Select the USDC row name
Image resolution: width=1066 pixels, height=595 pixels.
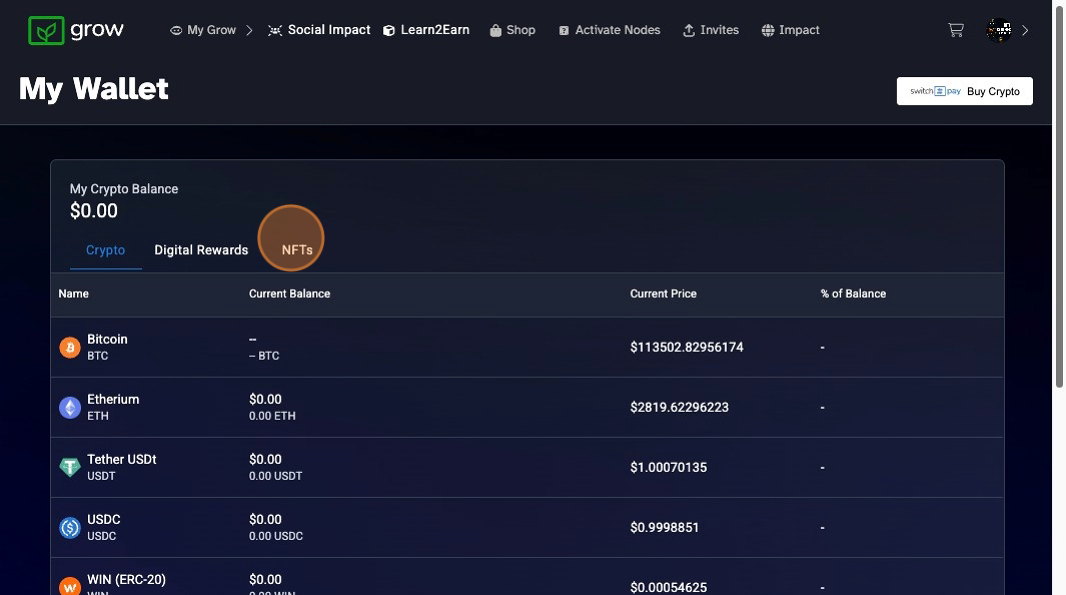[x=104, y=520]
